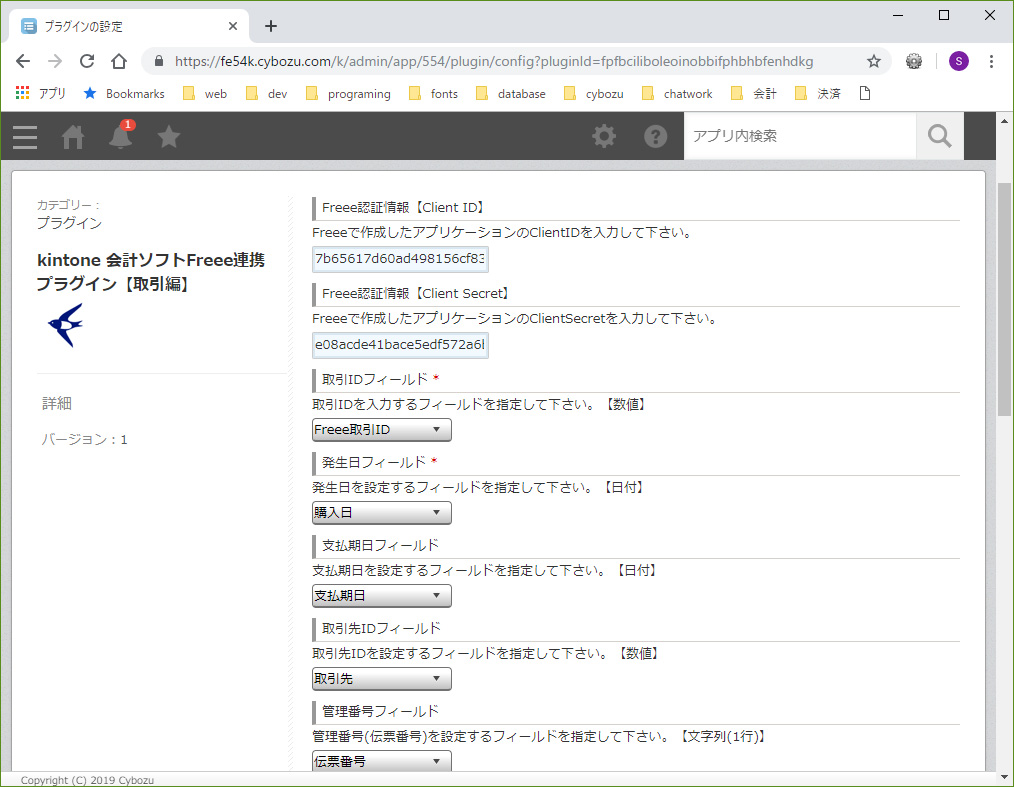1014x787 pixels.
Task: Open the Bookmarks folder in bookmarks bar
Action: tap(124, 94)
